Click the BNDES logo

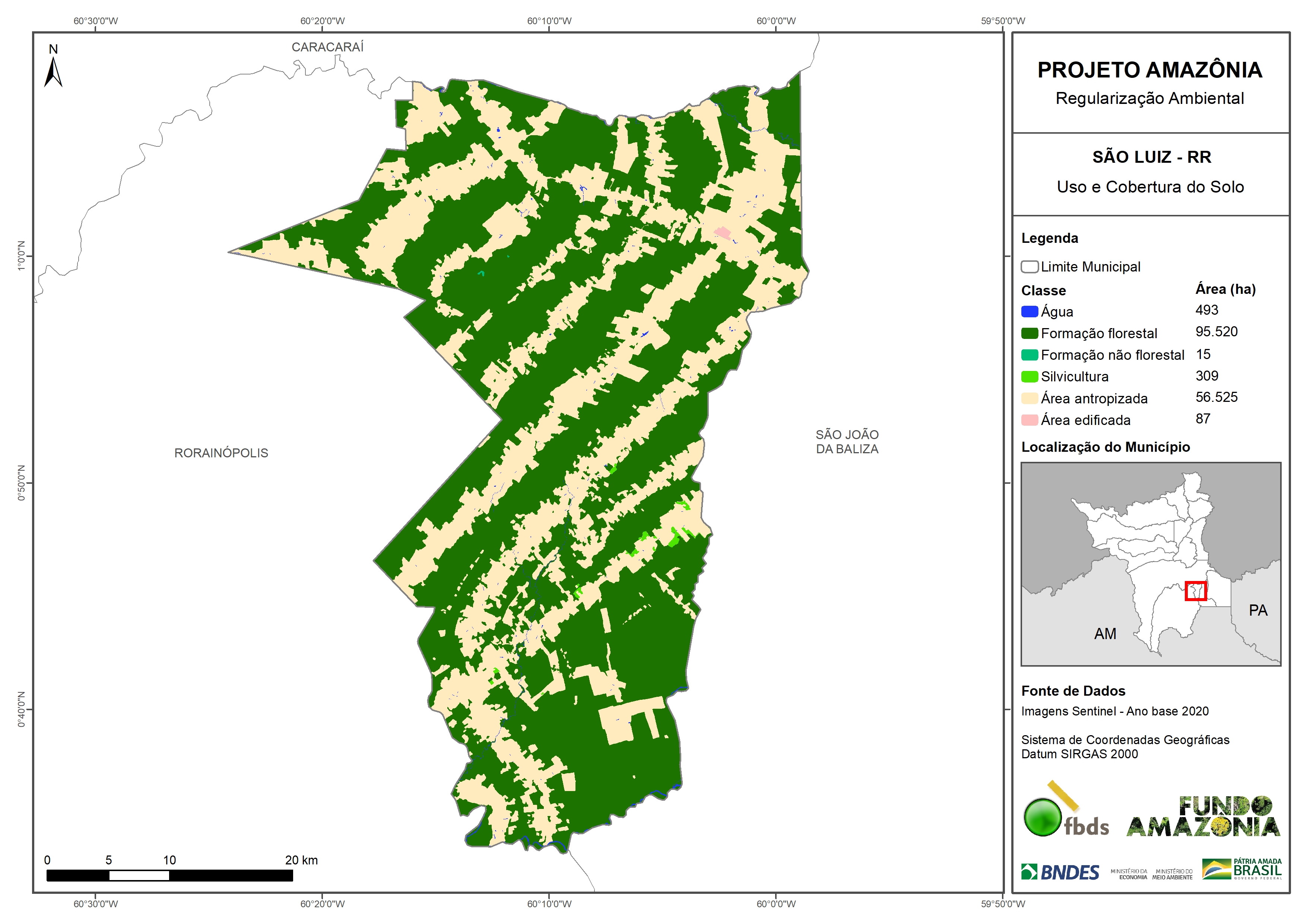point(1060,872)
